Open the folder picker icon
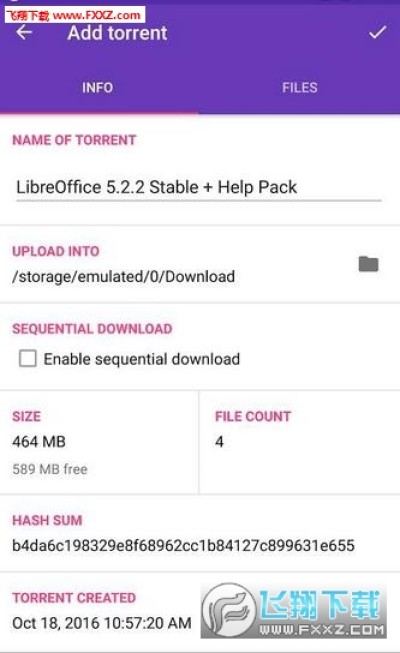This screenshot has height=653, width=400. click(368, 264)
